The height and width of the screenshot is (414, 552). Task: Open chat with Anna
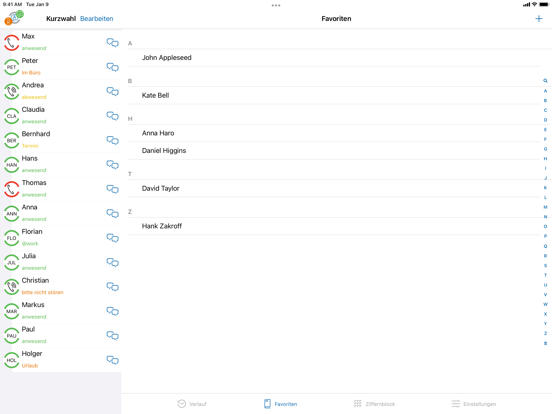tap(113, 213)
